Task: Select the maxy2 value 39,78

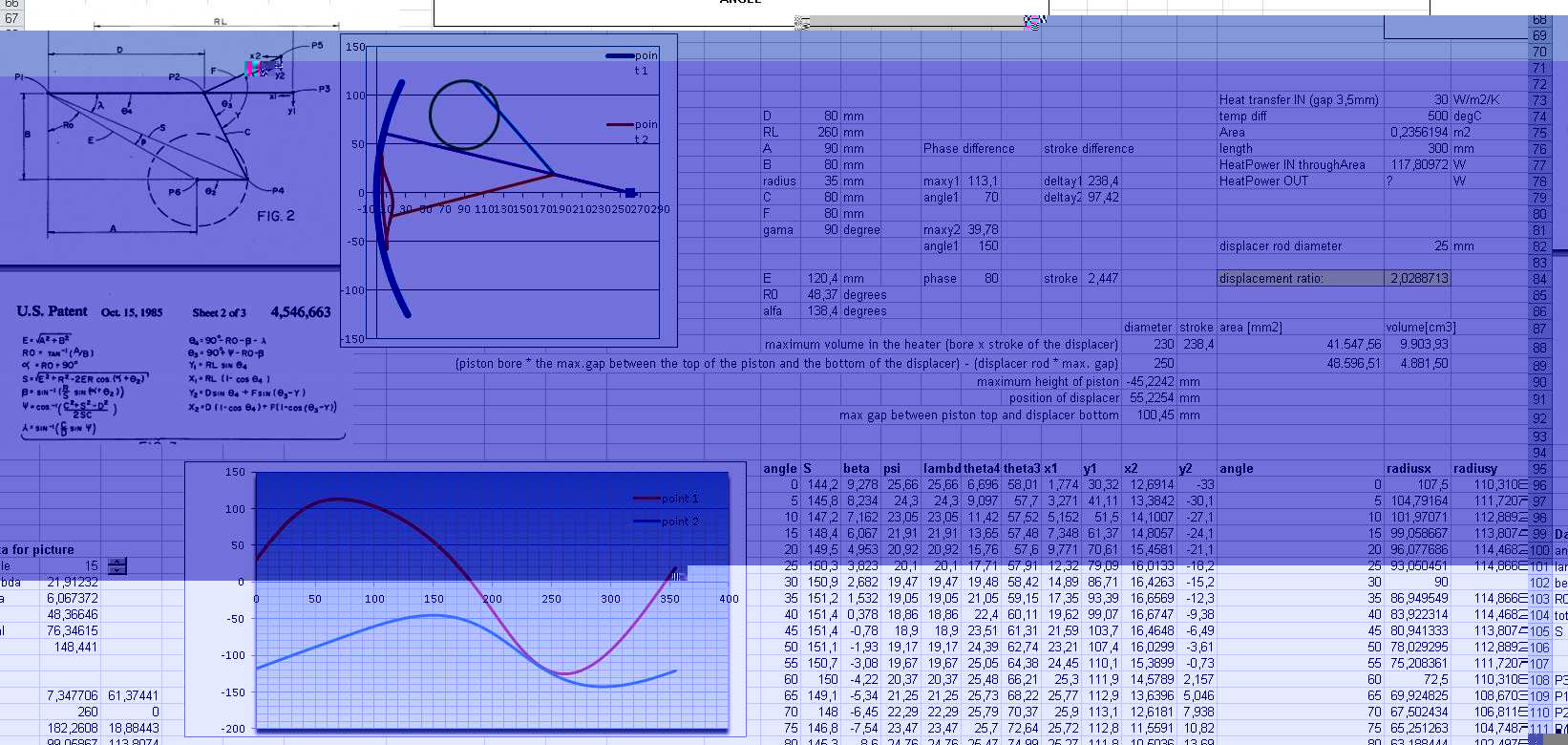Action: (981, 230)
